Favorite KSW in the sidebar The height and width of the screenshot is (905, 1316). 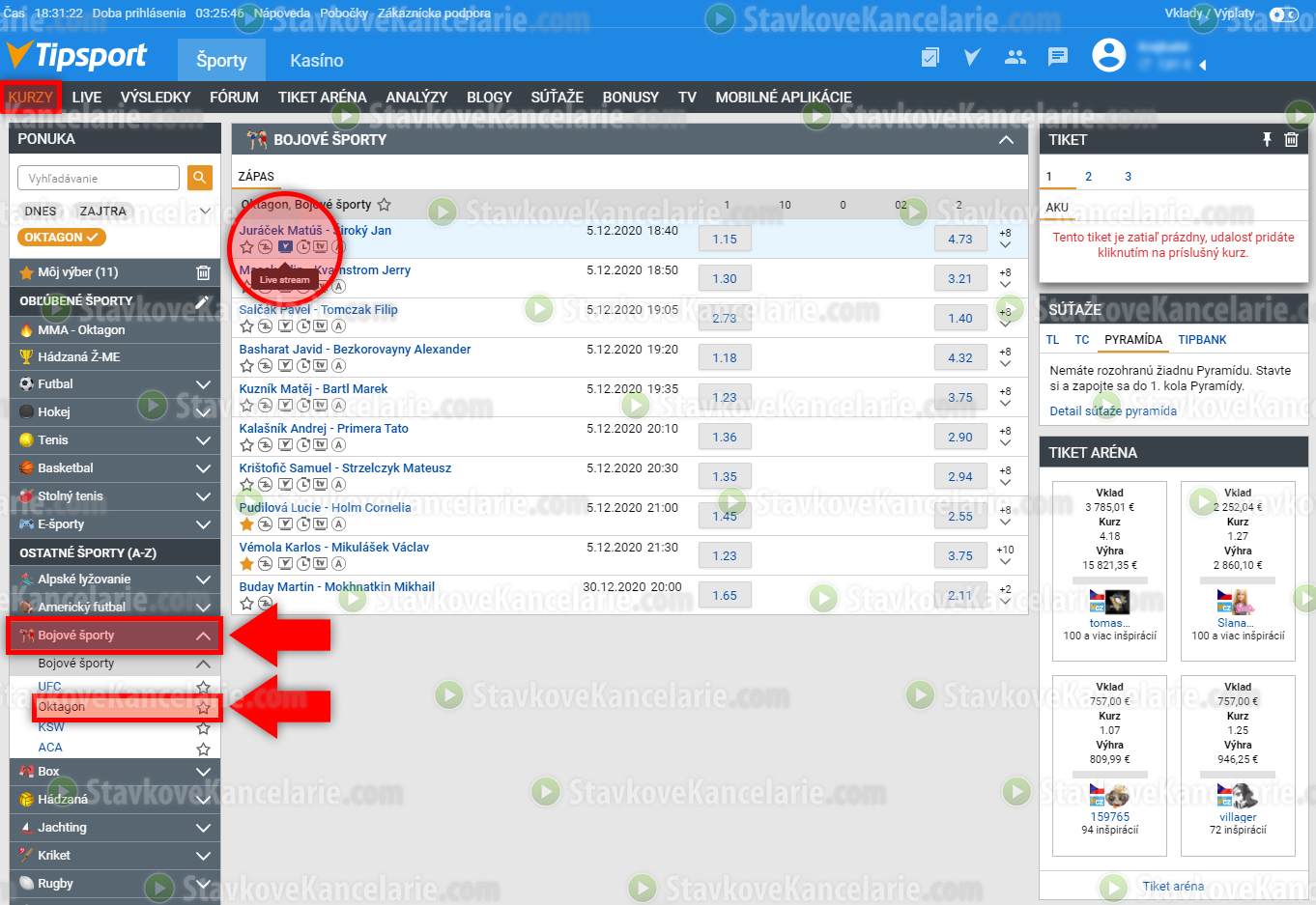tap(203, 728)
